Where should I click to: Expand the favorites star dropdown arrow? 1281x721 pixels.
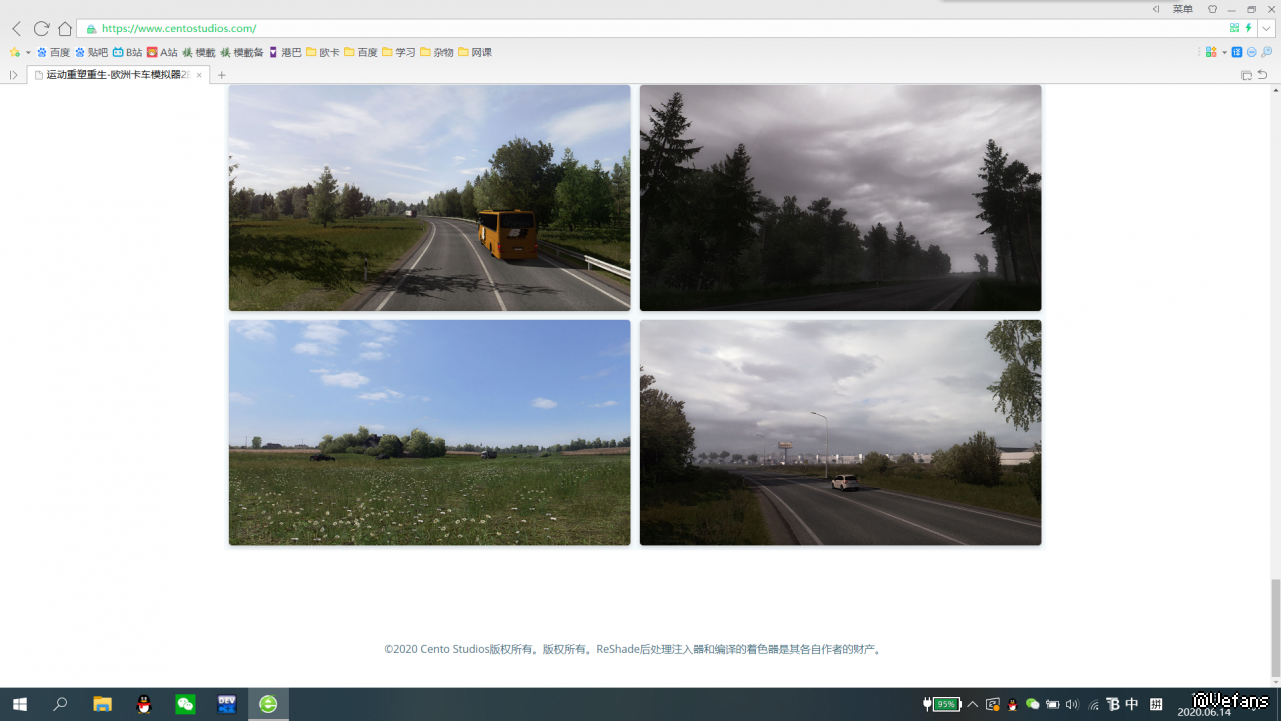click(x=28, y=52)
